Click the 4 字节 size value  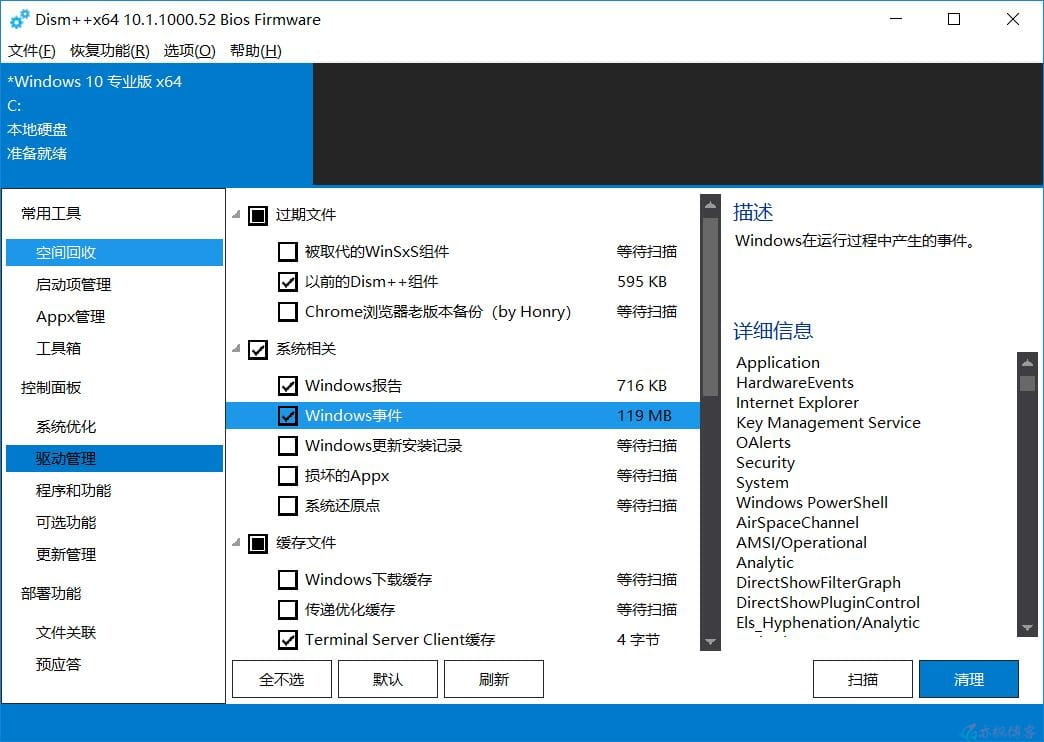[638, 639]
